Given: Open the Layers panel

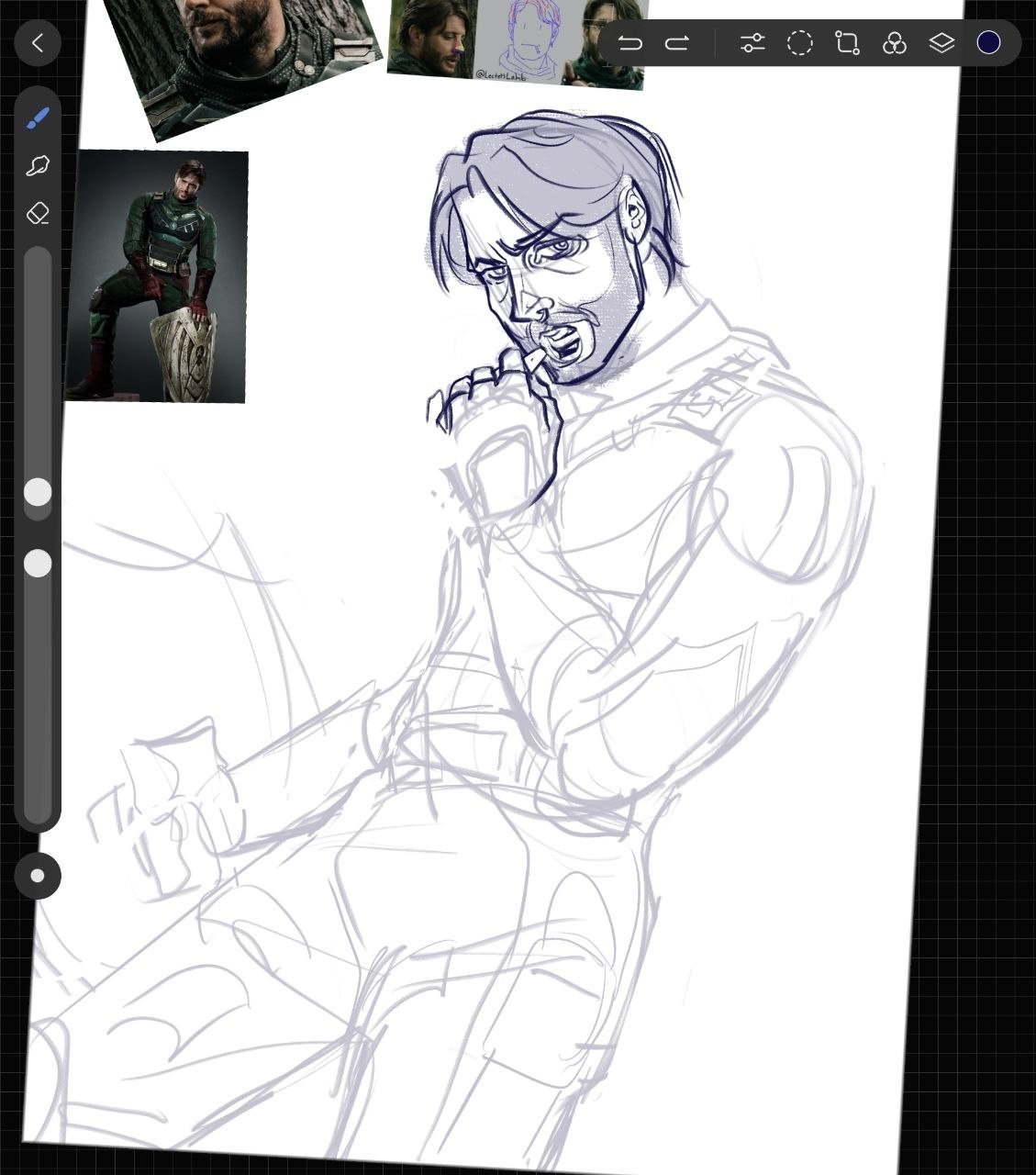Looking at the screenshot, I should [x=941, y=43].
